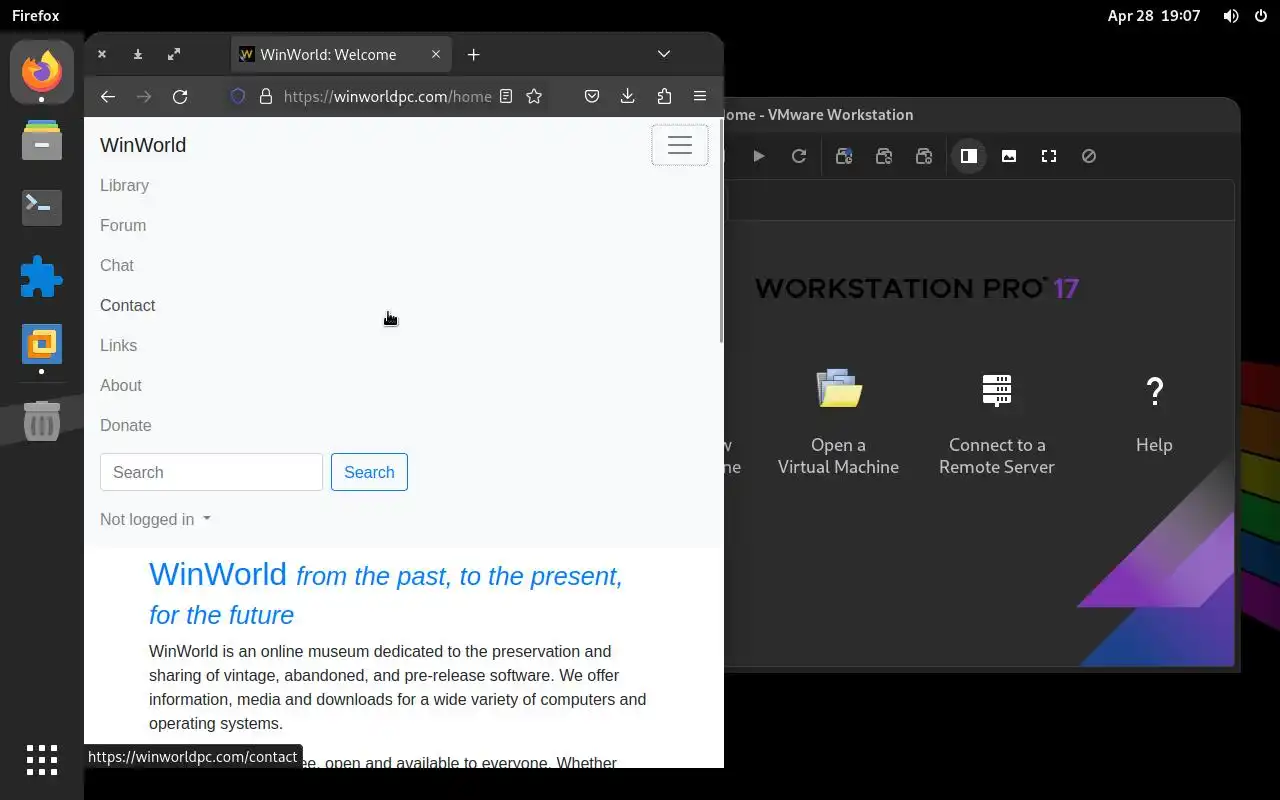Bookmark this page with the star

click(x=534, y=96)
